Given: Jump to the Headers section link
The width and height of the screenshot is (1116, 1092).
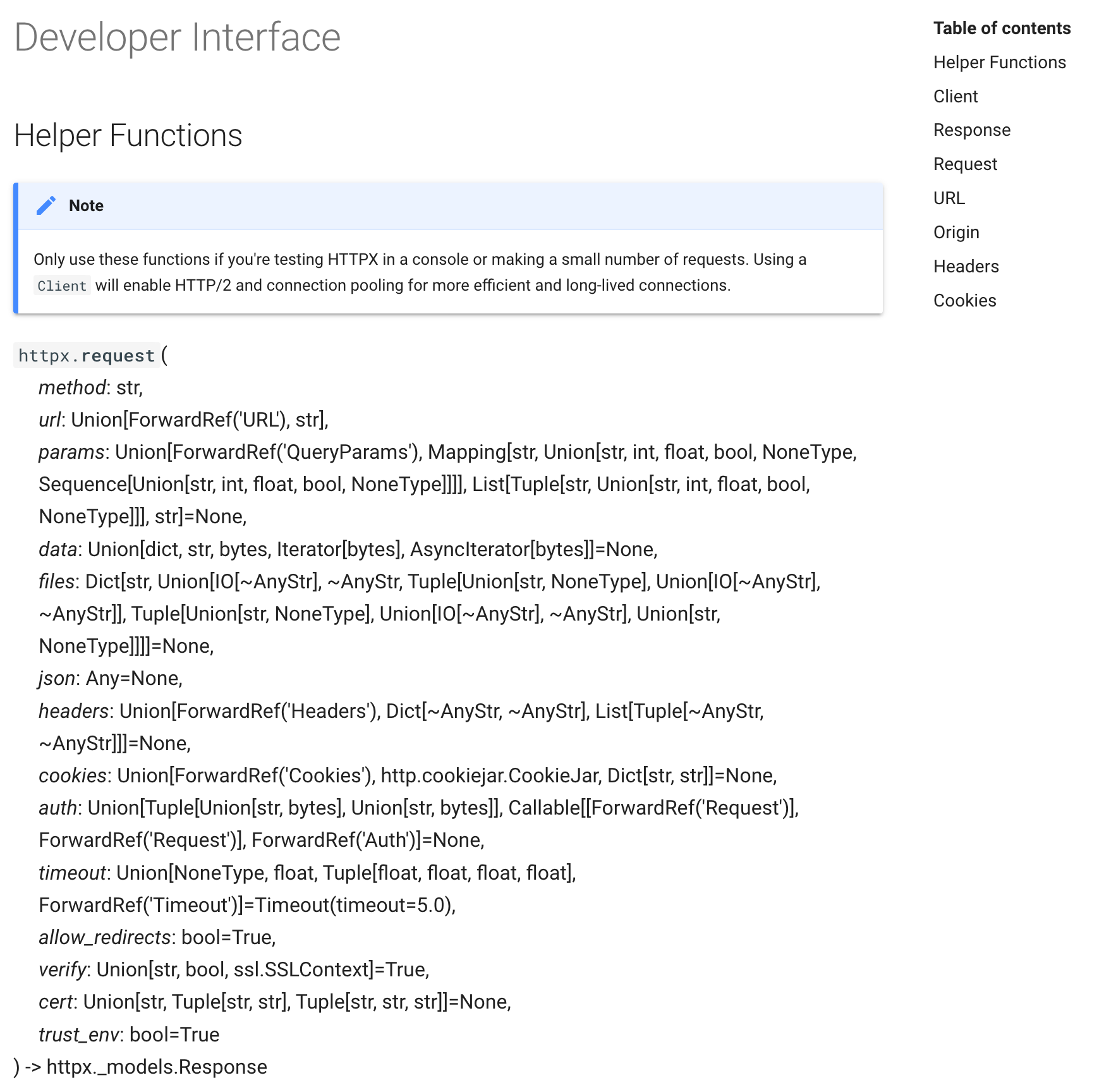Looking at the screenshot, I should [x=966, y=267].
